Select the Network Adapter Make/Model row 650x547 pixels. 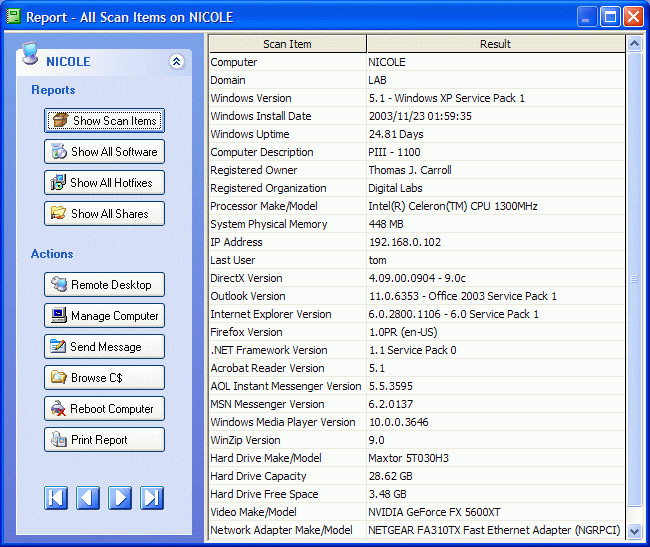(417, 530)
